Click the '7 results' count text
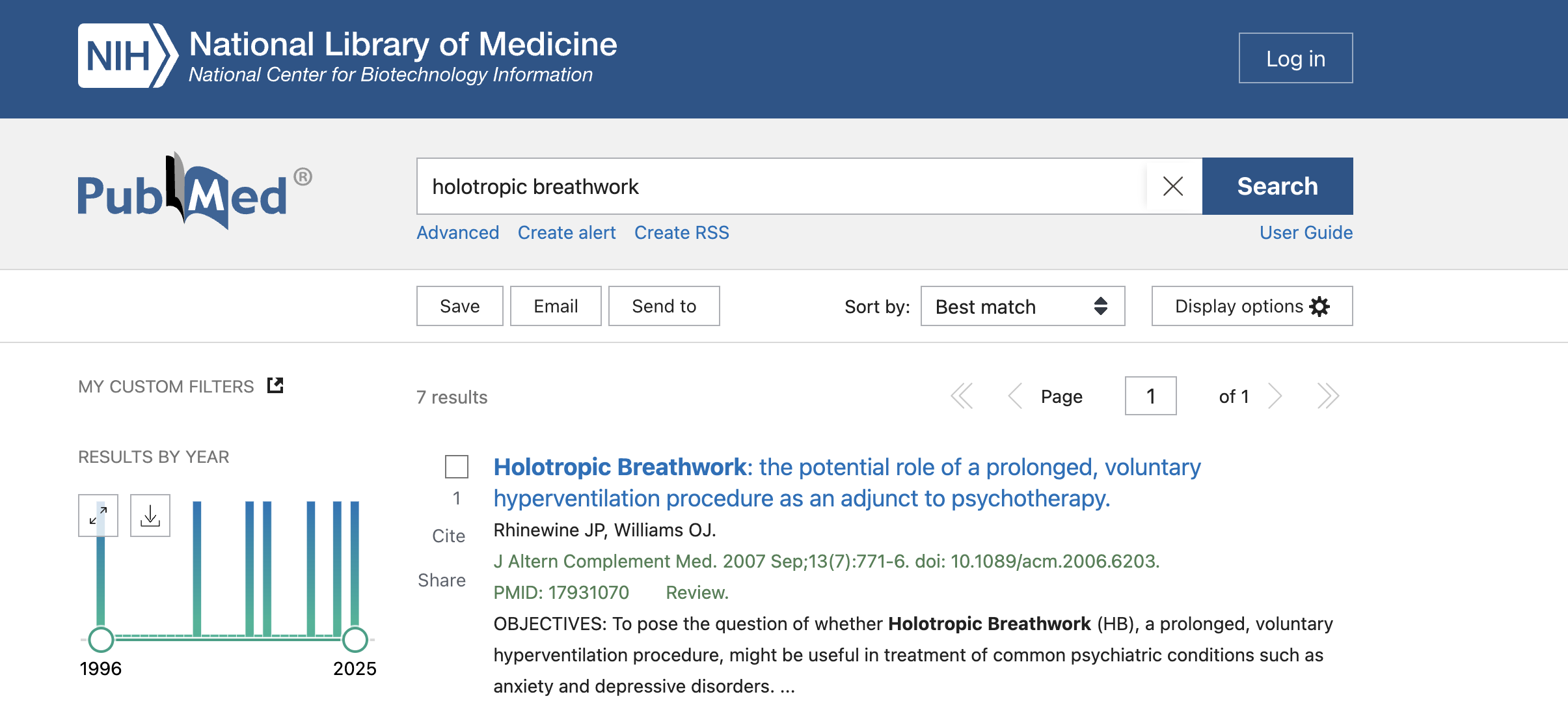Viewport: 1568px width, 703px height. [452, 397]
